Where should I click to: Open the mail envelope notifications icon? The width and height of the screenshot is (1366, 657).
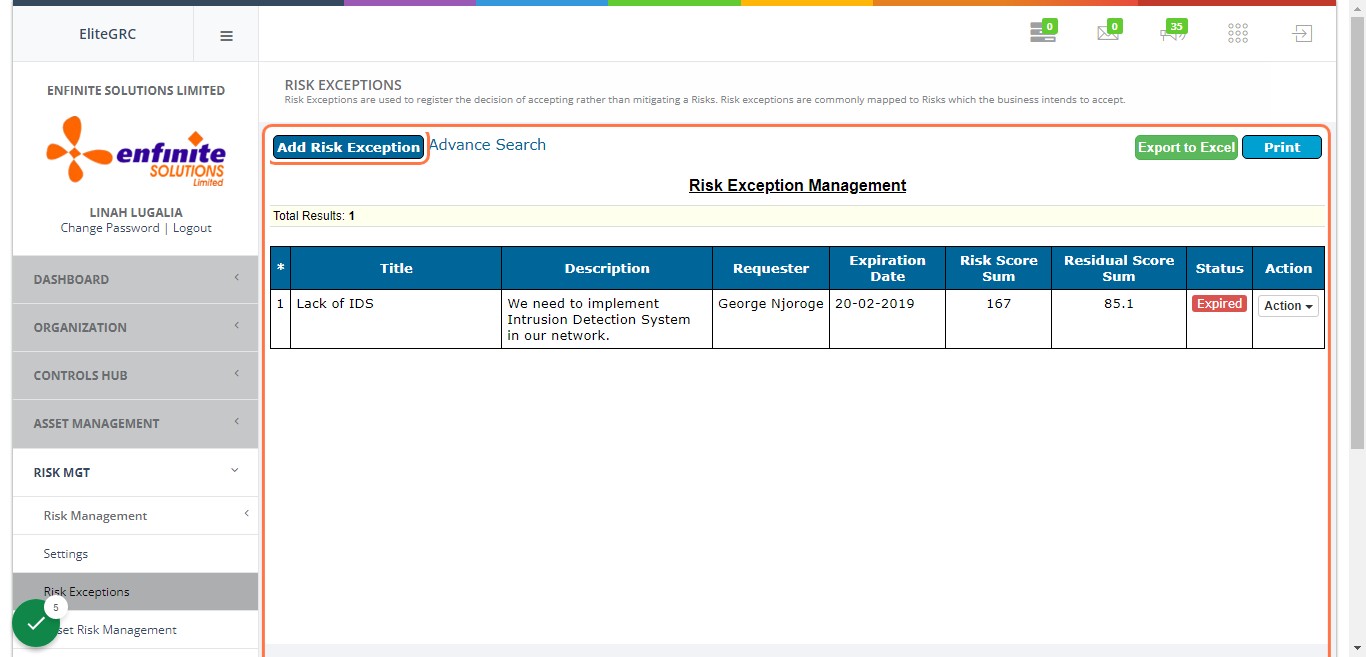point(1108,33)
